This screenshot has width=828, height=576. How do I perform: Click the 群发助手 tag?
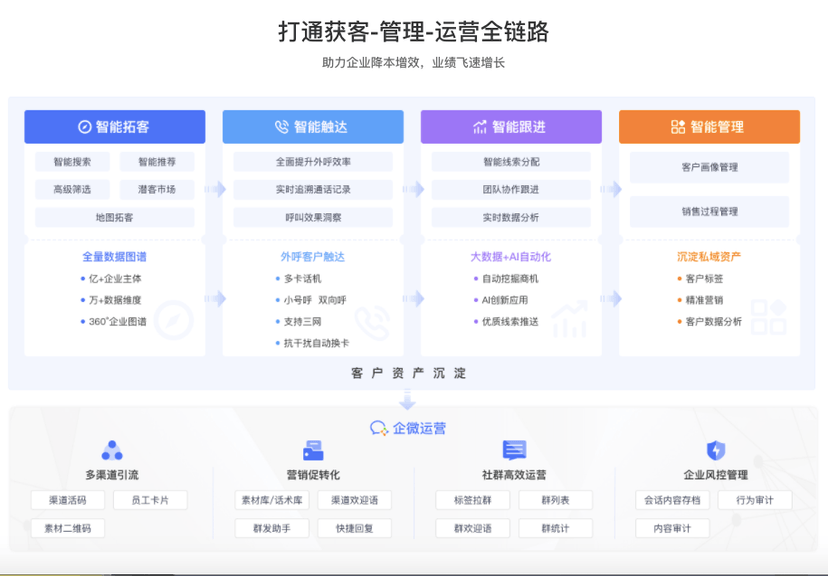pos(272,528)
